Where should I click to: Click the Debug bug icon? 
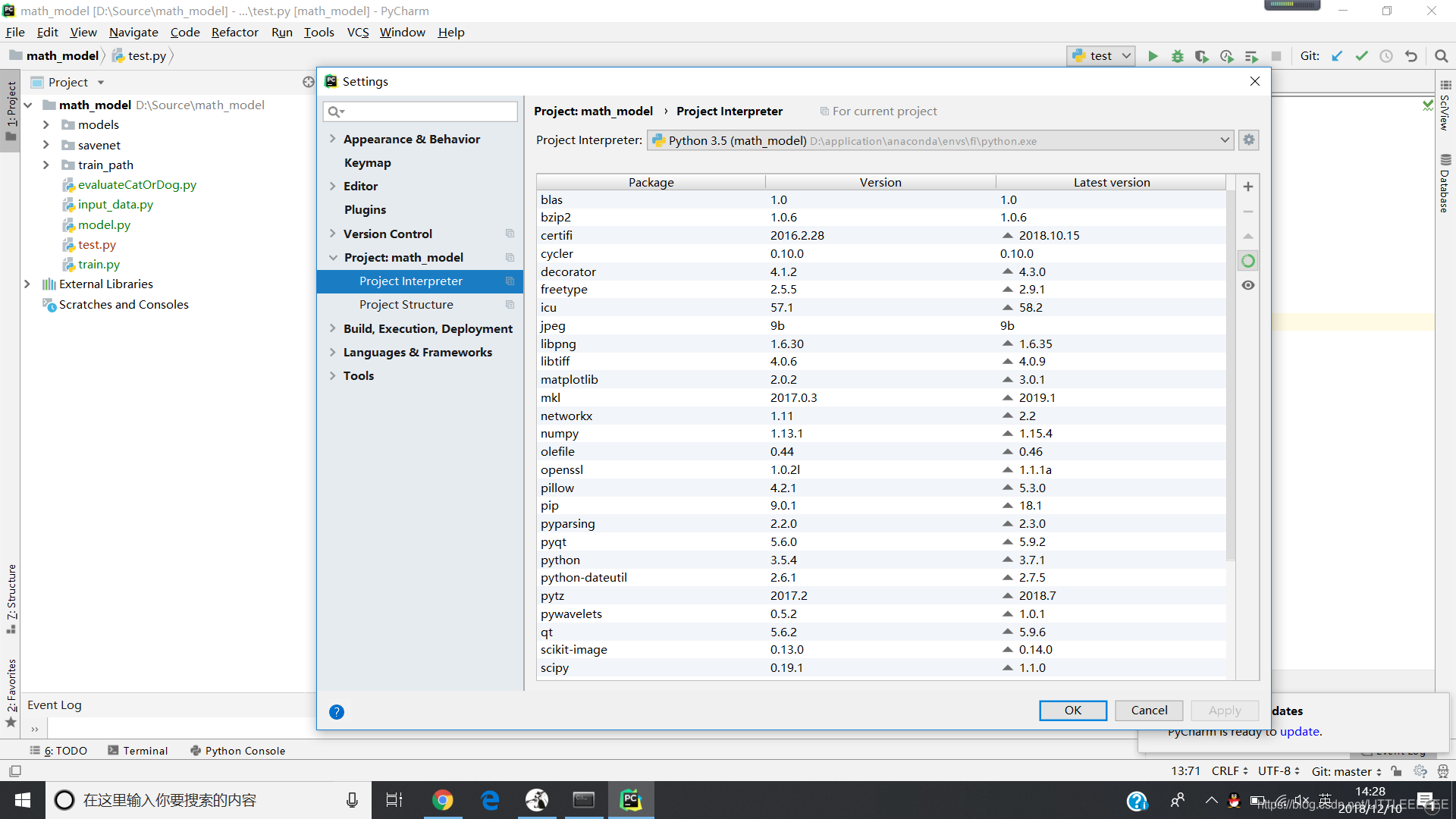[1178, 56]
